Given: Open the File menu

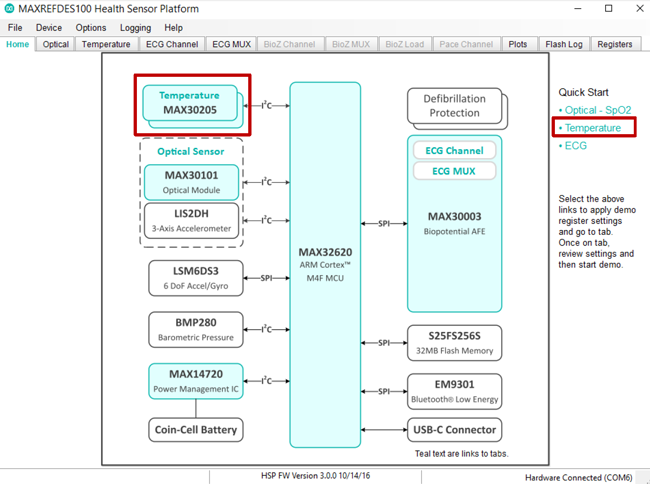Looking at the screenshot, I should point(15,28).
